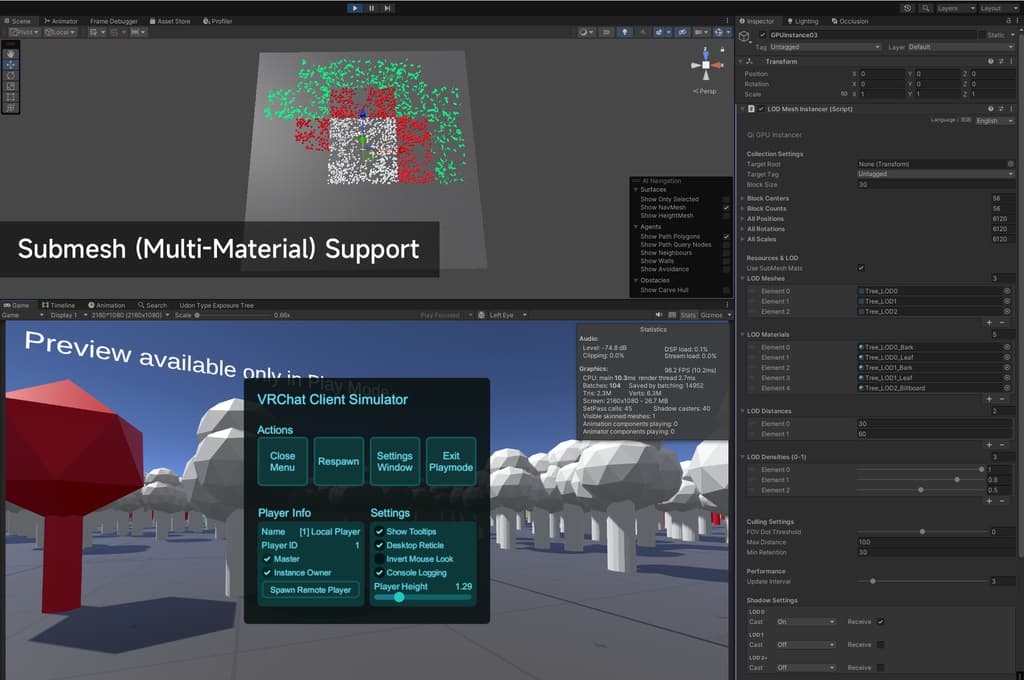The height and width of the screenshot is (680, 1024).
Task: Open the Language English dropdown
Action: click(x=994, y=121)
